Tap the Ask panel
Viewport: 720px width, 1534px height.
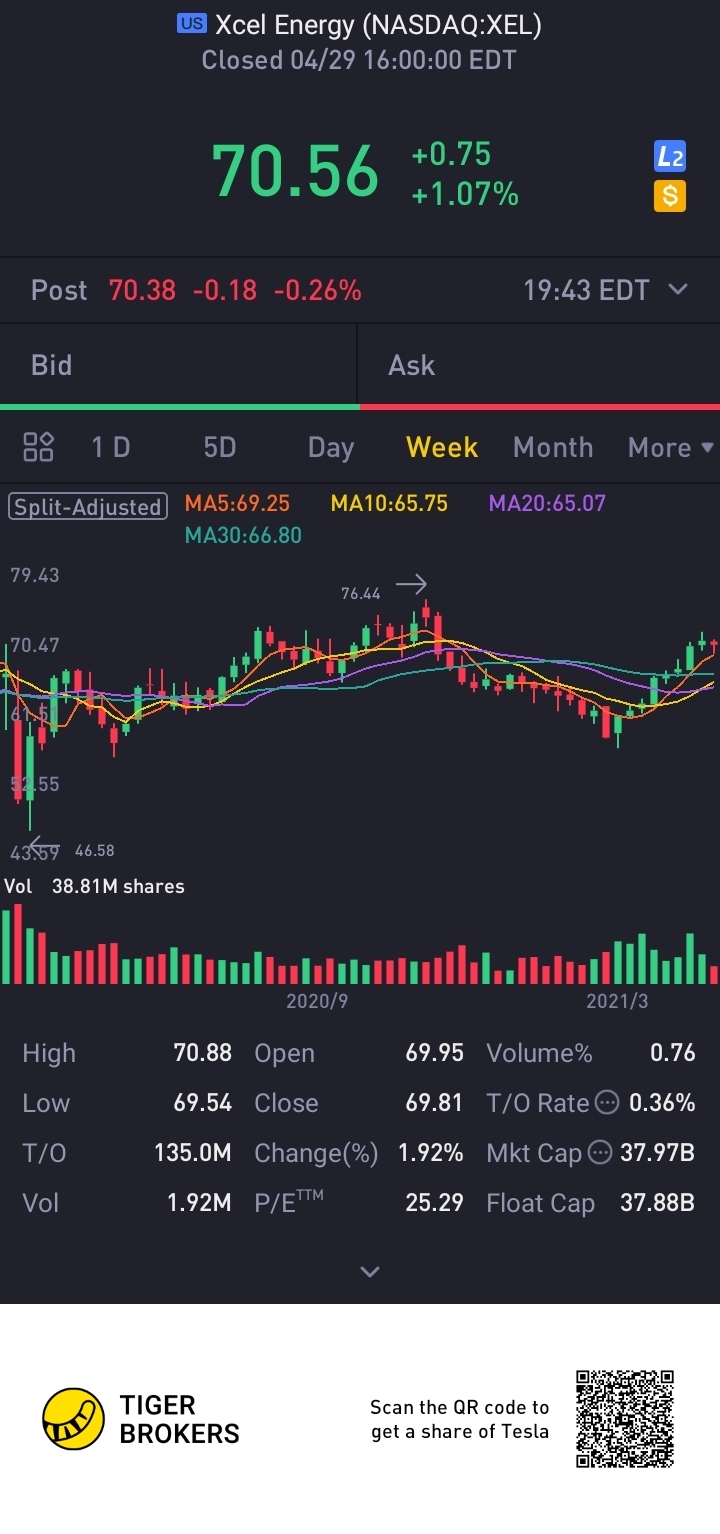(x=538, y=365)
